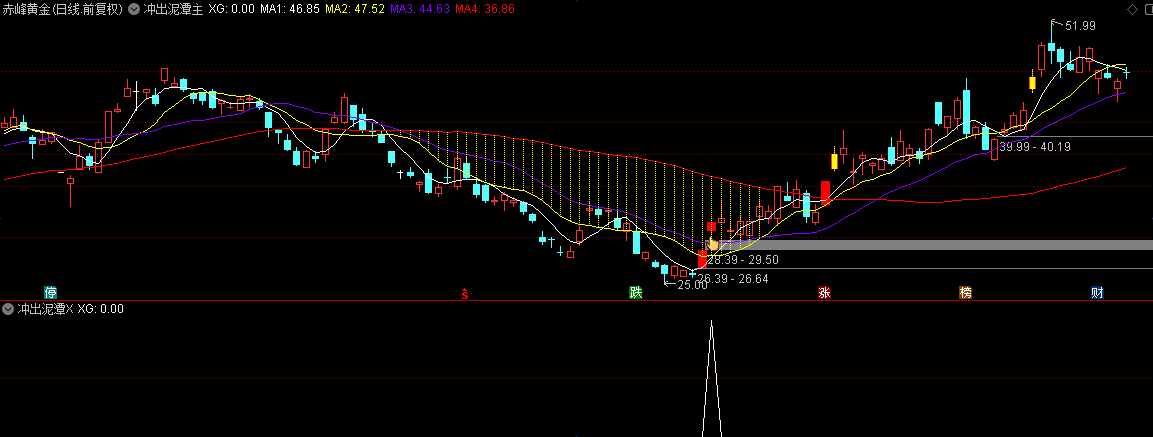1153x437 pixels.
Task: Click the 51.99 high price label
Action: (x=1080, y=26)
